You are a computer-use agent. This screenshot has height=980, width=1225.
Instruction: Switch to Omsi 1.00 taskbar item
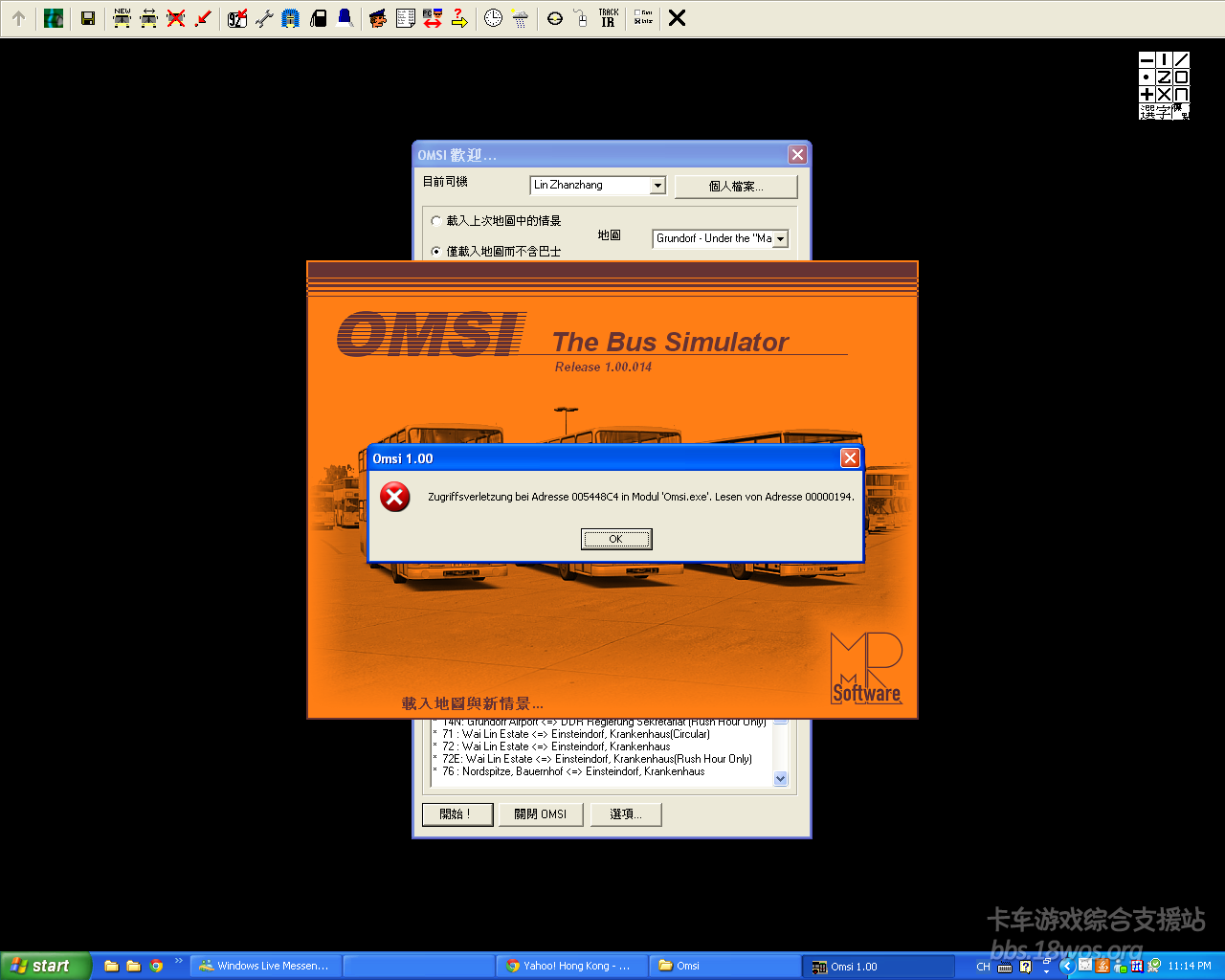(878, 966)
